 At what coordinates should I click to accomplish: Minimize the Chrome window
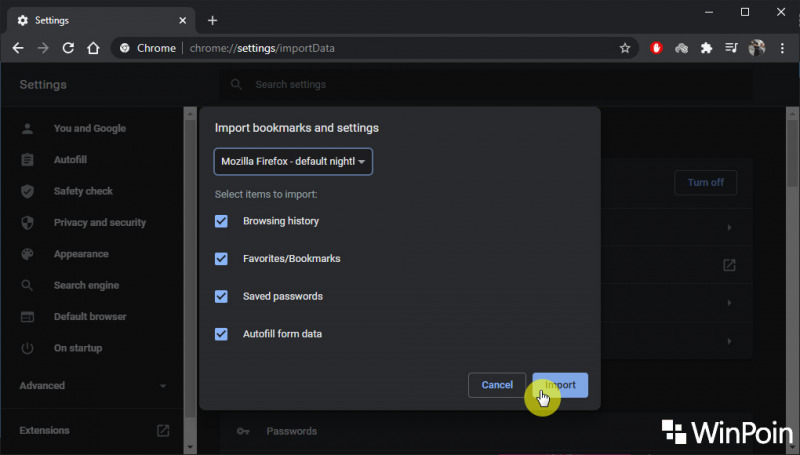(x=709, y=12)
